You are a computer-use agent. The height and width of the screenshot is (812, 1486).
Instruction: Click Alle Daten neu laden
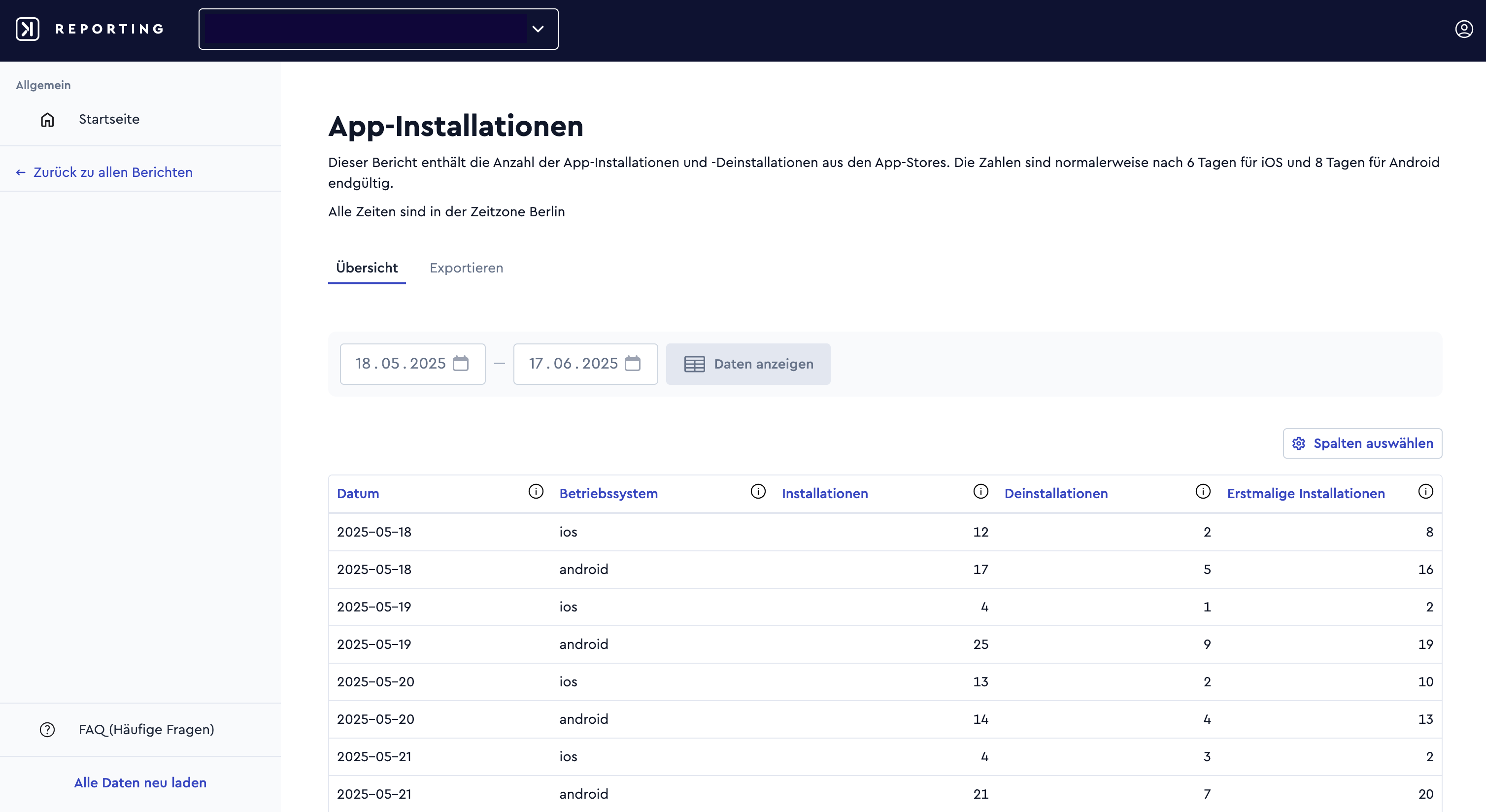pyautogui.click(x=140, y=782)
